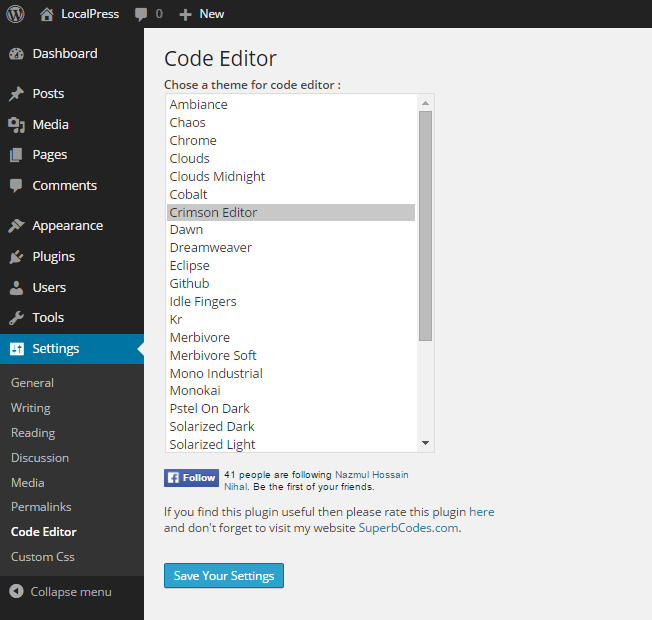Click the Facebook f logo on Follow button
Image resolution: width=652 pixels, height=620 pixels.
tap(173, 478)
